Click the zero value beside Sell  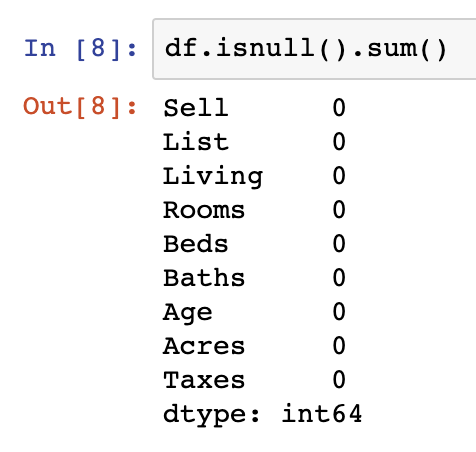point(339,108)
